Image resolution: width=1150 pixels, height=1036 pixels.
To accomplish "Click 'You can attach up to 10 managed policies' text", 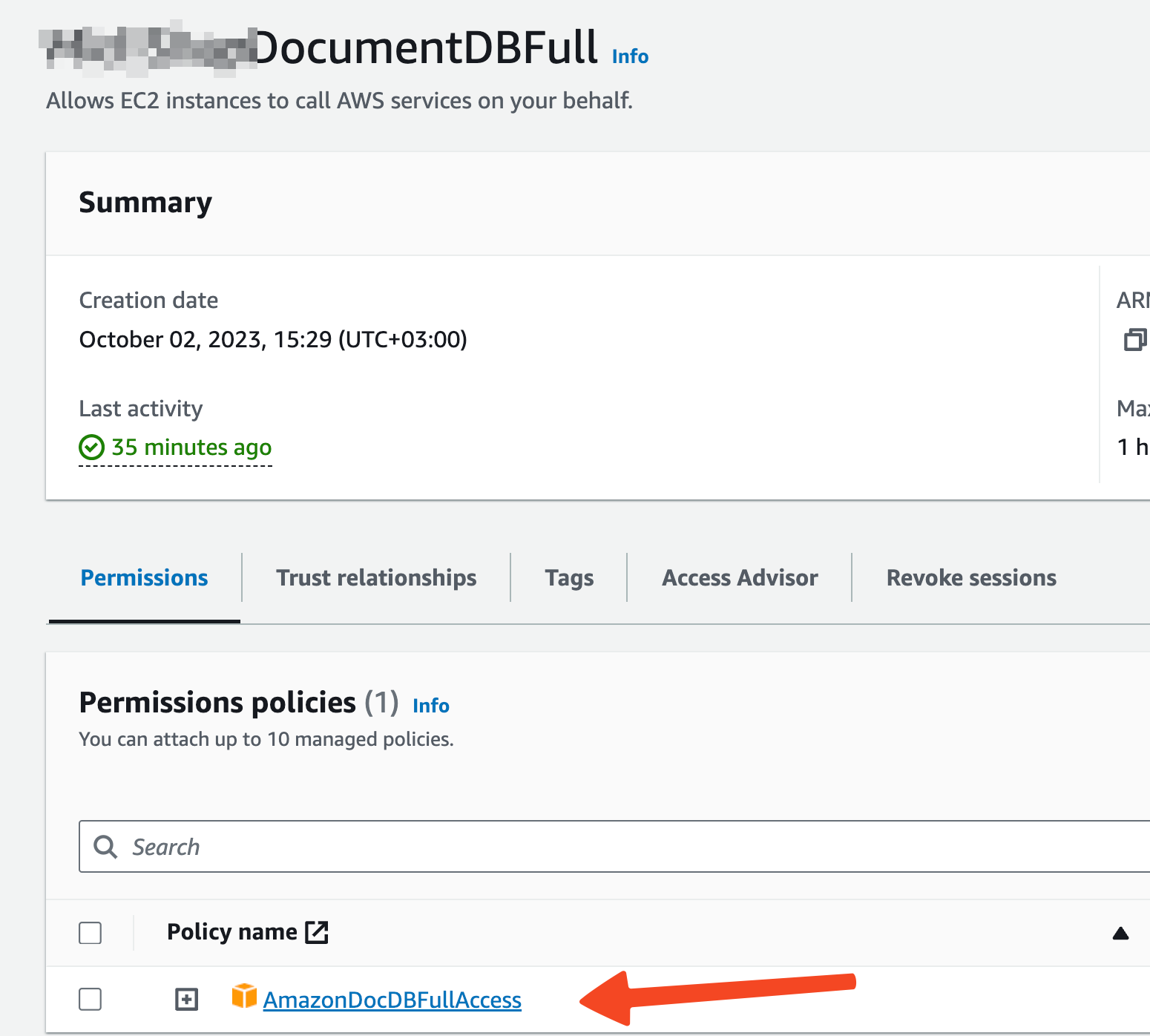I will [266, 739].
